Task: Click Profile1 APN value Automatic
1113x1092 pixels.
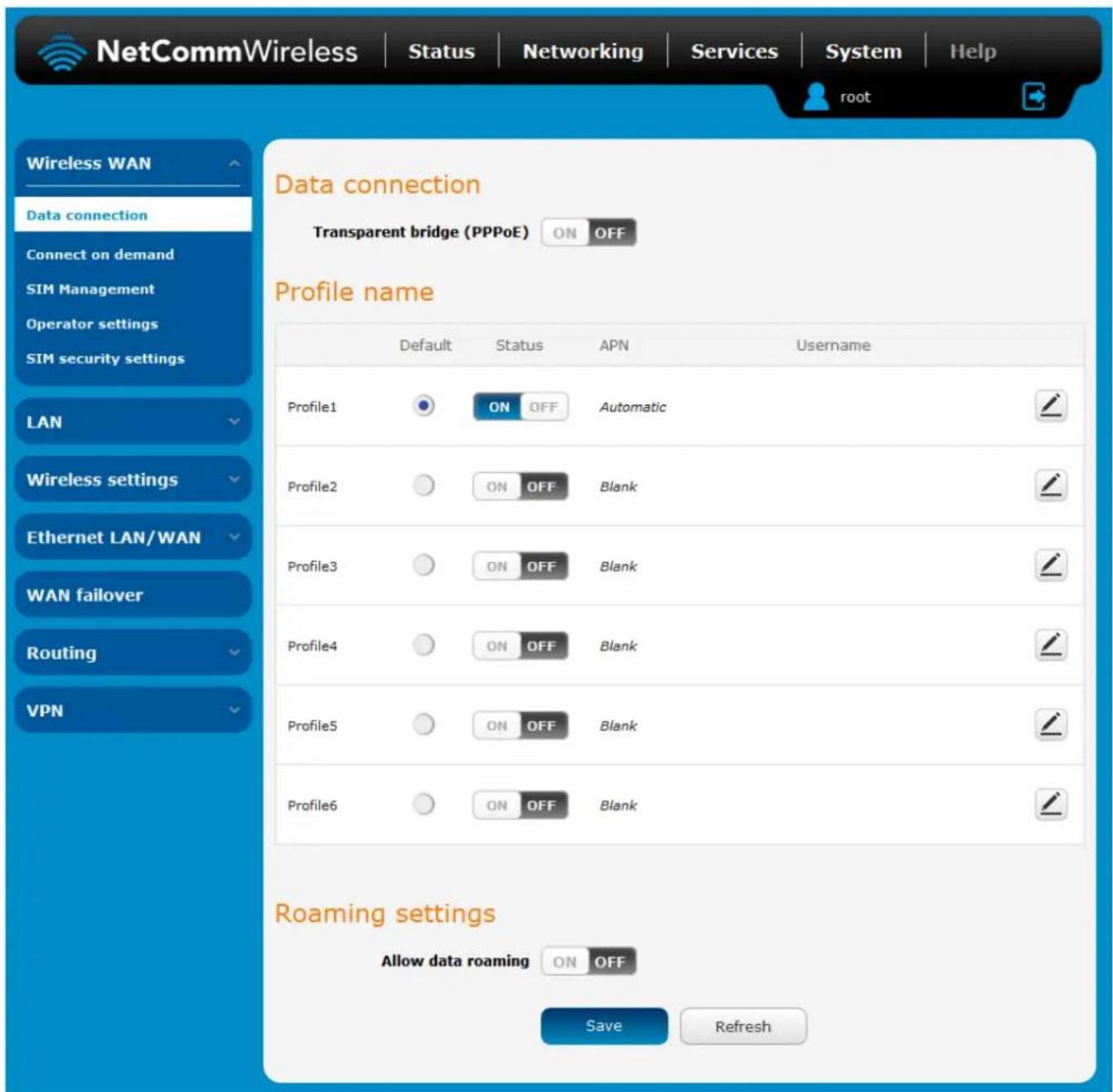Action: [632, 407]
